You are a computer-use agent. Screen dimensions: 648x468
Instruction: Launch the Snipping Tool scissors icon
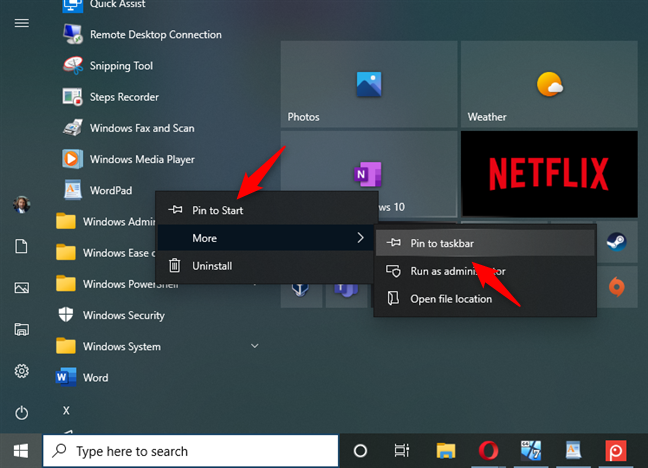tap(73, 66)
